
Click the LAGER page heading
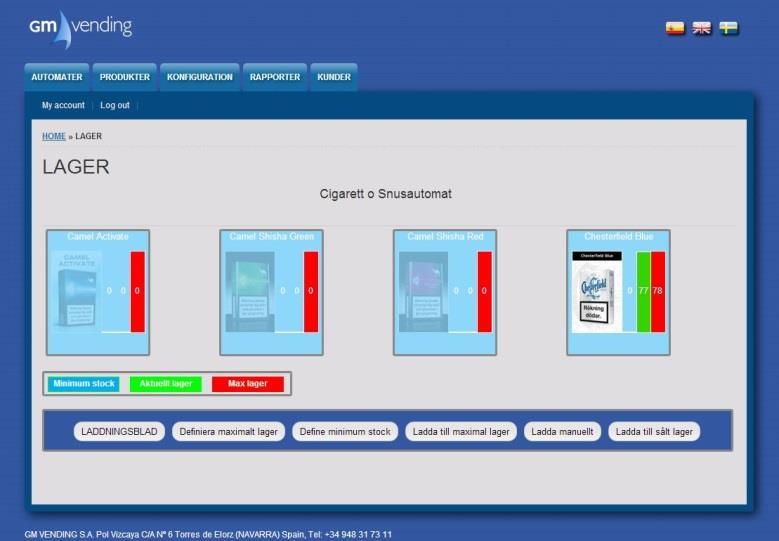pyautogui.click(x=76, y=167)
